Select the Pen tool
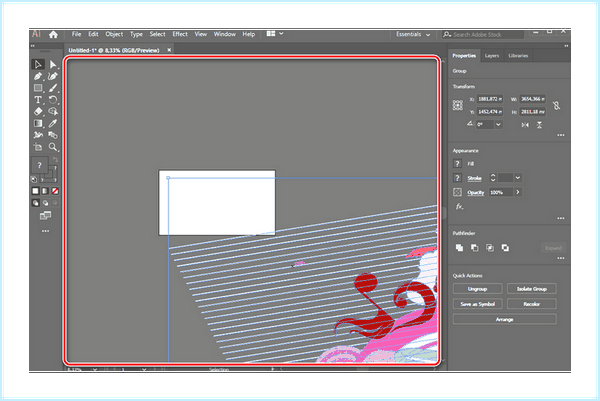 click(x=38, y=76)
